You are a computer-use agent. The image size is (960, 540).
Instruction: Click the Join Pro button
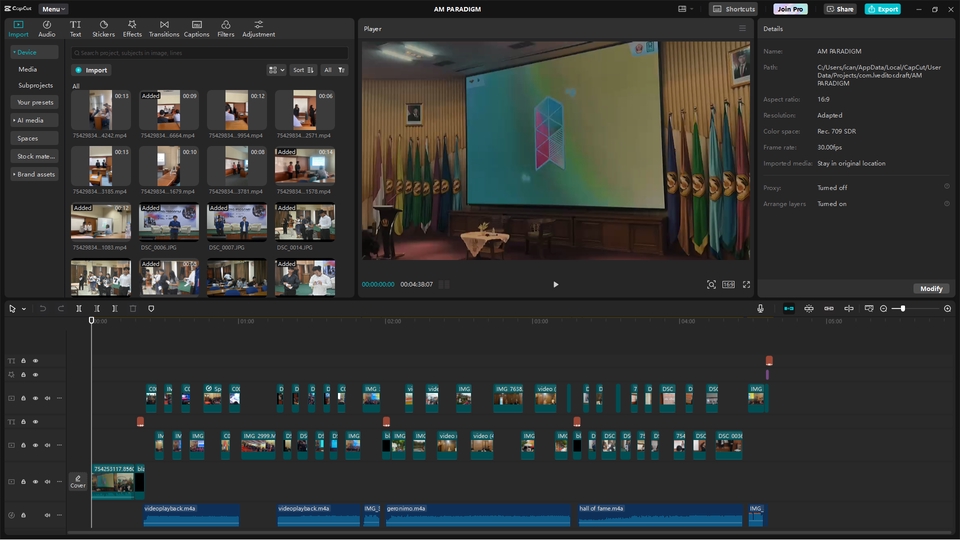click(790, 9)
